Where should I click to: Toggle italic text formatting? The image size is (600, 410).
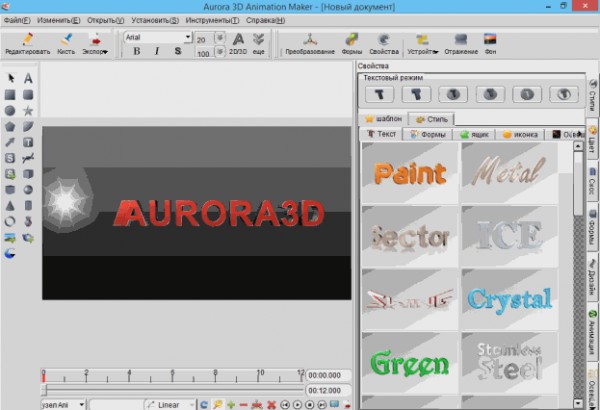[157, 51]
